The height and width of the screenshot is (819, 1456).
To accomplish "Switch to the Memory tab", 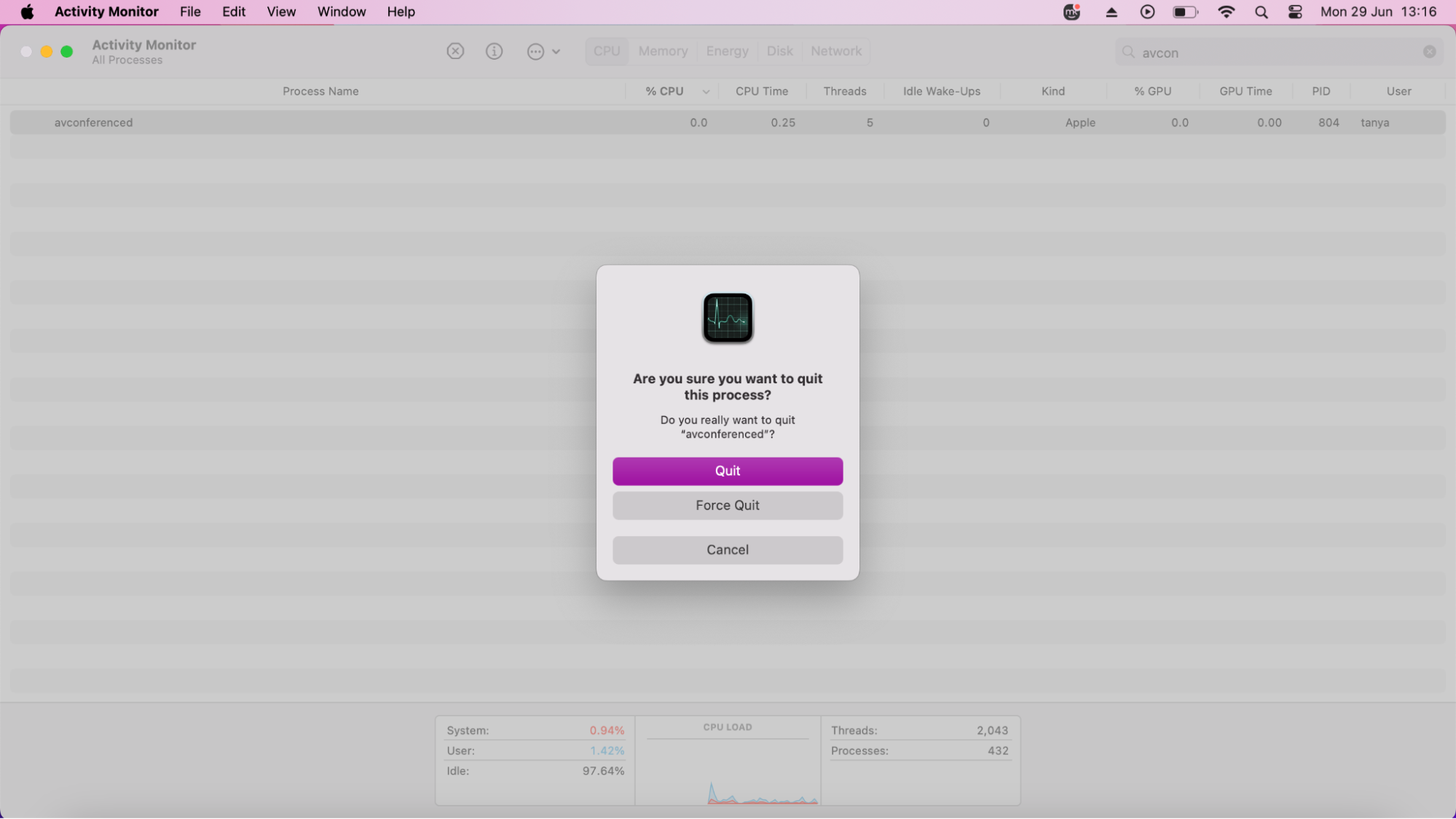I will click(x=663, y=51).
